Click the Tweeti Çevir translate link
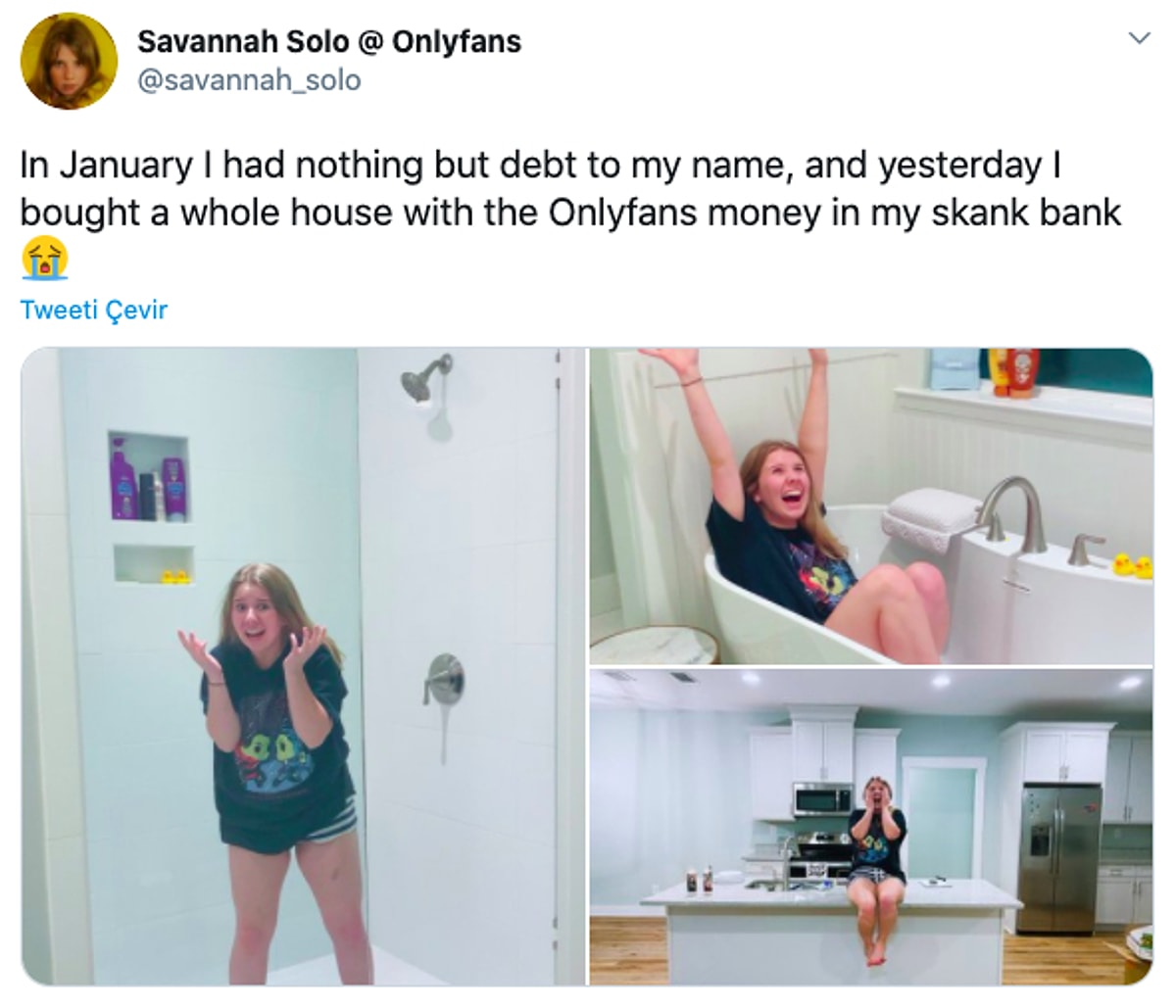The height and width of the screenshot is (1008, 1176). pyautogui.click(x=94, y=311)
